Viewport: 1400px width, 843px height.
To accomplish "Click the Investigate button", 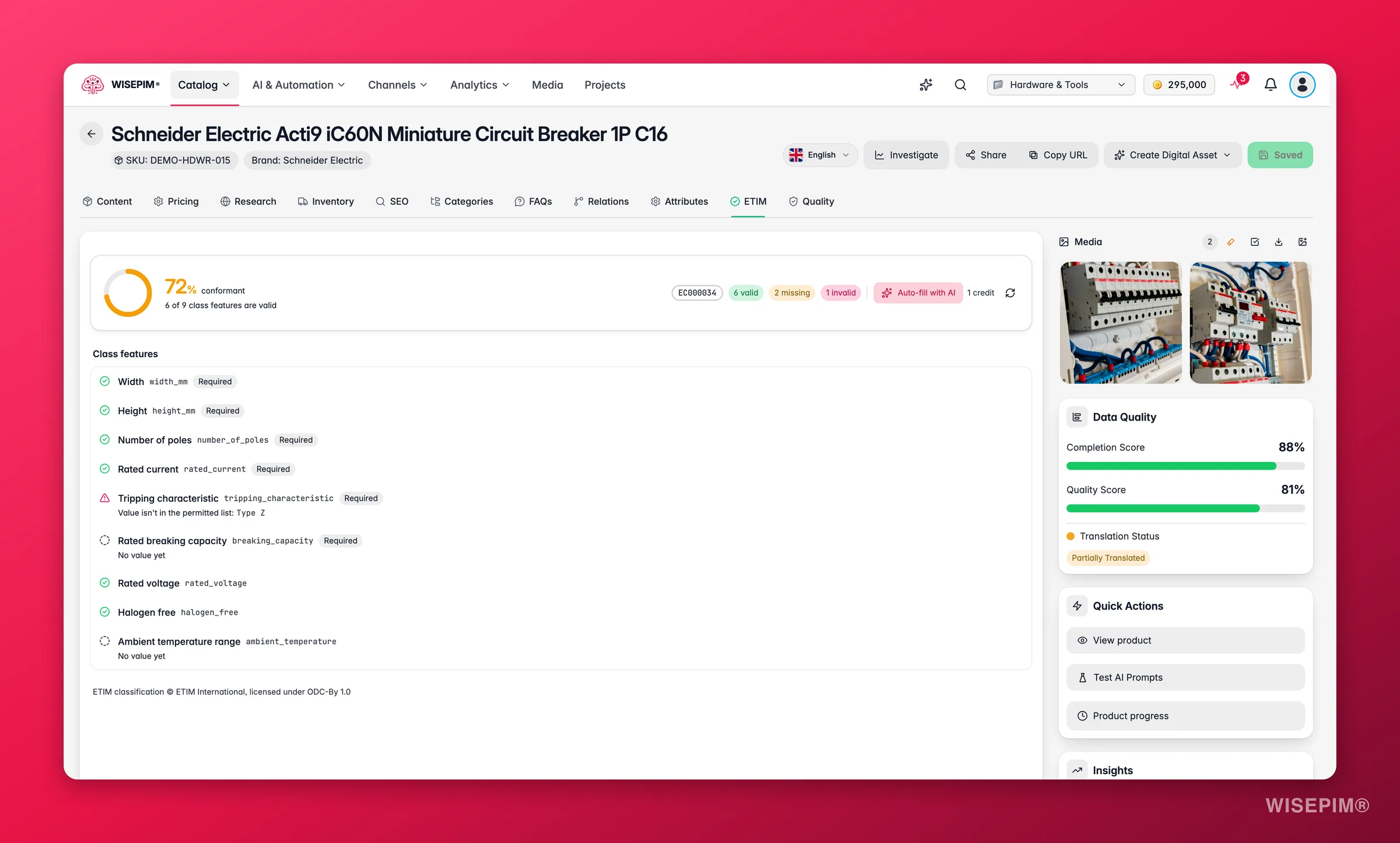I will click(x=906, y=155).
